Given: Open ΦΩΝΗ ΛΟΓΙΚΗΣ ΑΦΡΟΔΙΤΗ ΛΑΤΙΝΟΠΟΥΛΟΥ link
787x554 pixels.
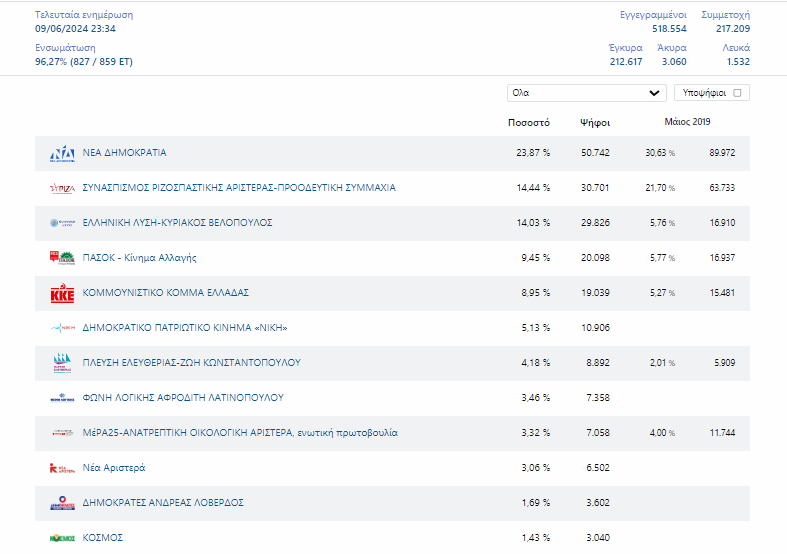Looking at the screenshot, I should [183, 397].
